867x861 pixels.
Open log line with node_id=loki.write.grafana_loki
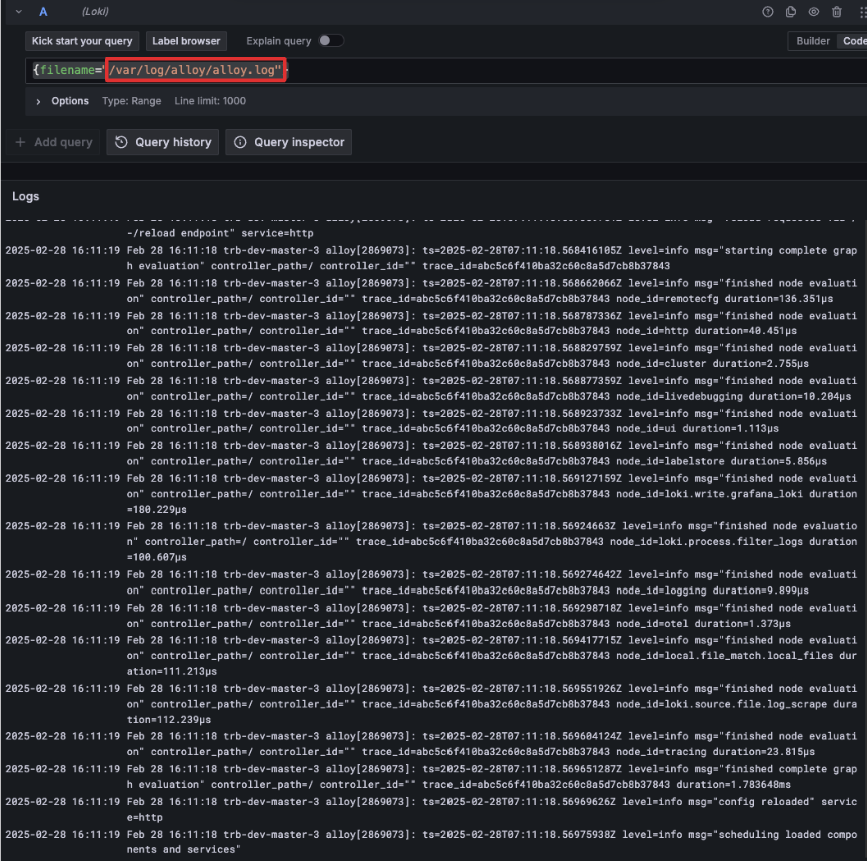[431, 494]
